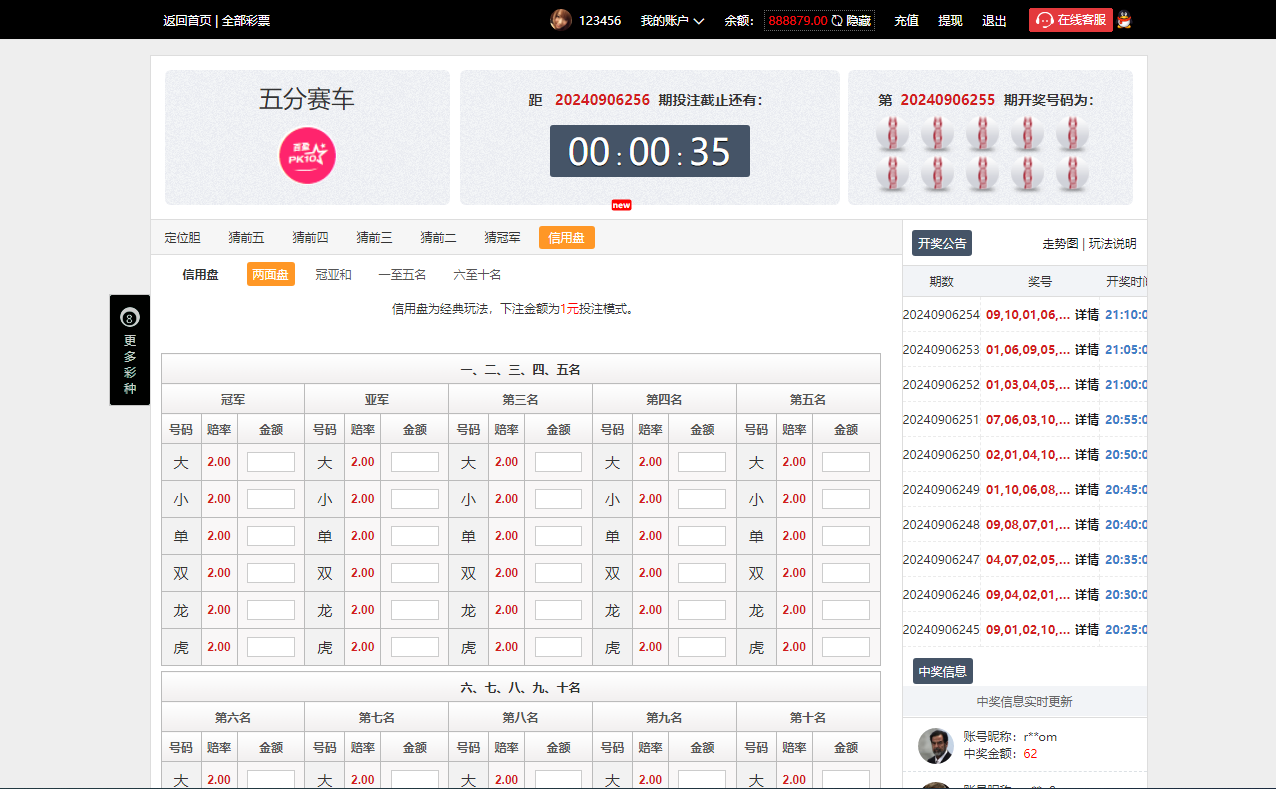Image resolution: width=1276 pixels, height=789 pixels.
Task: Click the first lottery result ball
Action: 892,133
